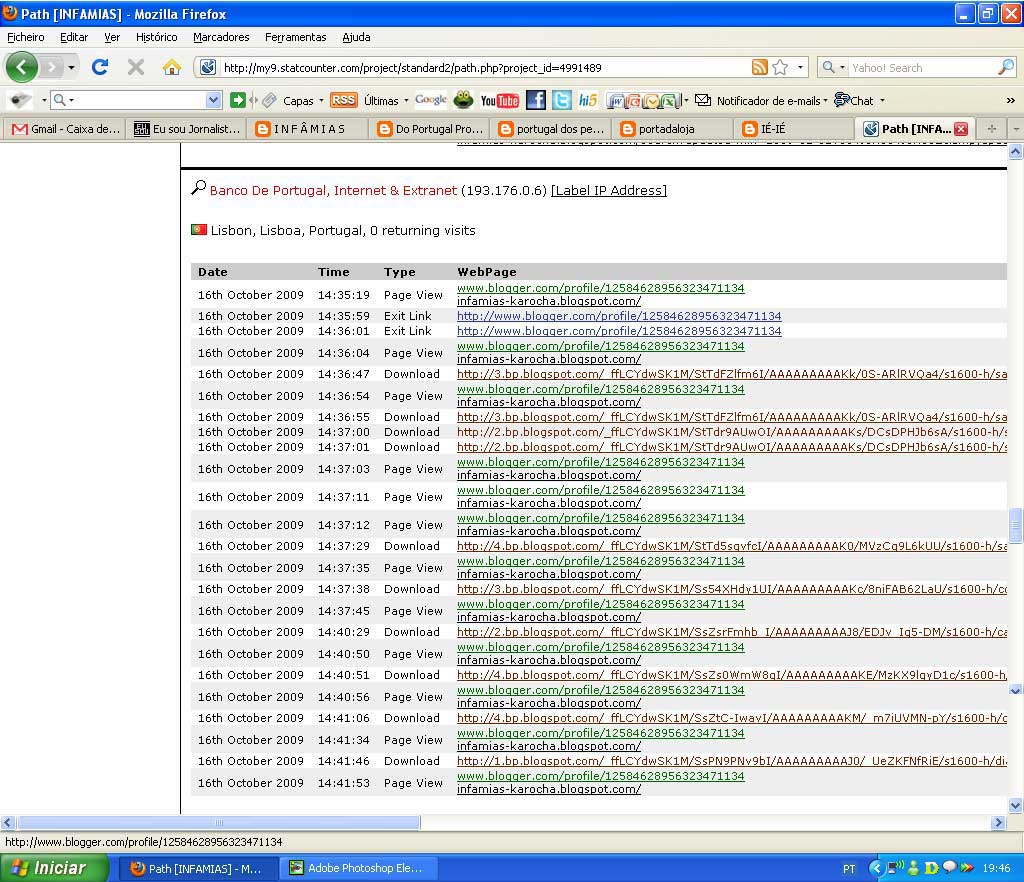Open the search engine selector dropdown
The height and width of the screenshot is (882, 1024).
click(833, 67)
